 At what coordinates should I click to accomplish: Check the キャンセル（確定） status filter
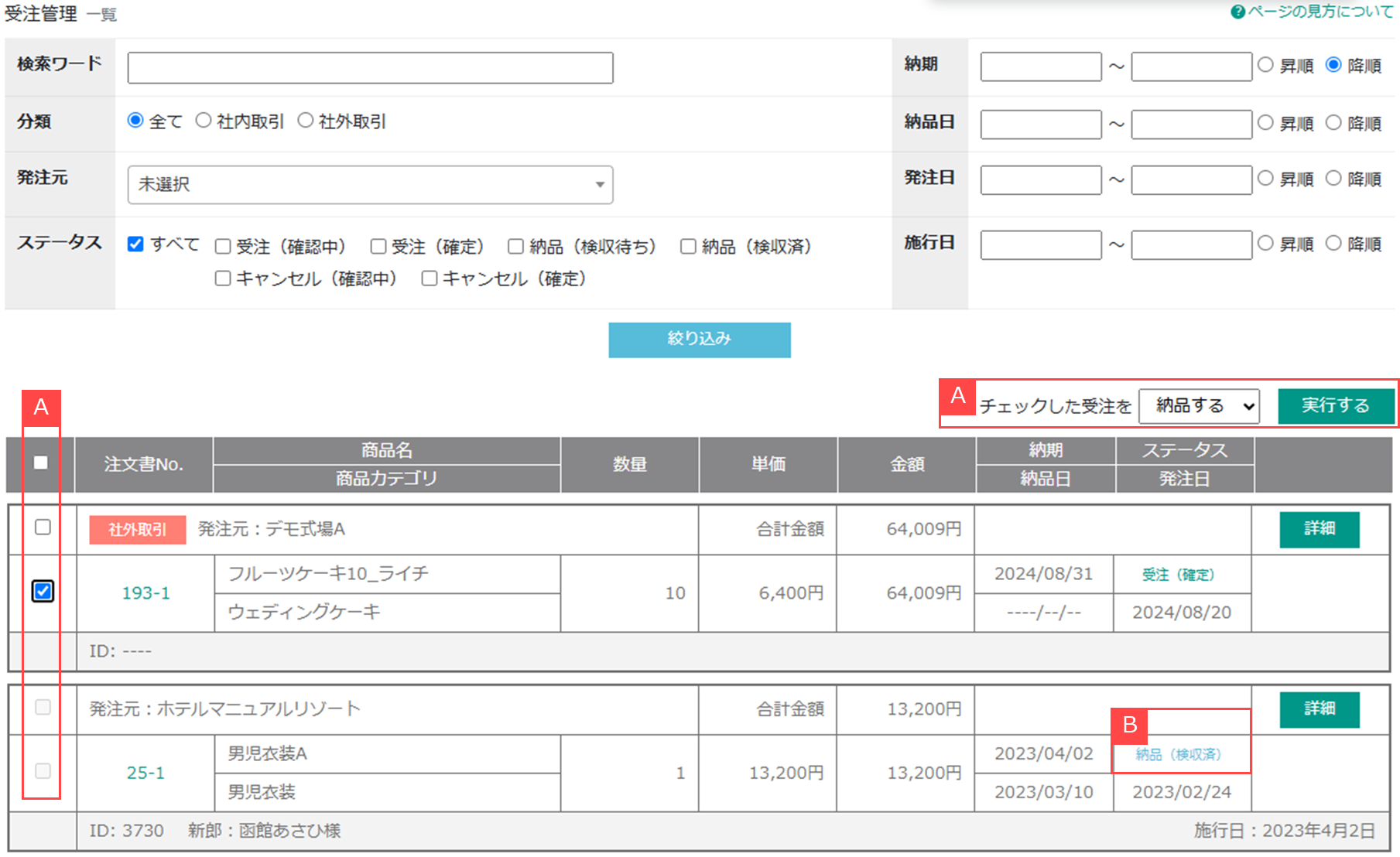pos(430,278)
